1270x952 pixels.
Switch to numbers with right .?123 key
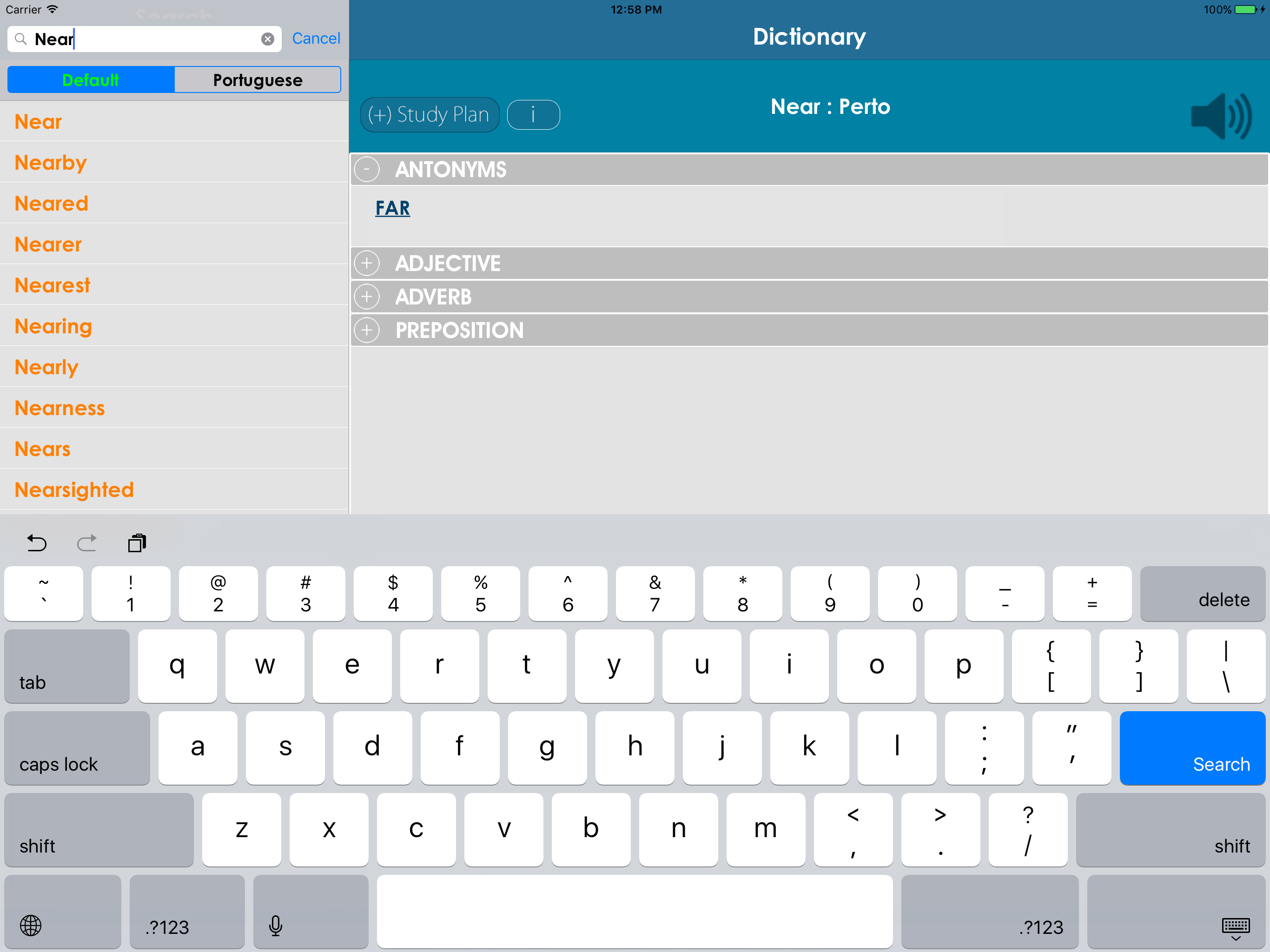tap(990, 912)
